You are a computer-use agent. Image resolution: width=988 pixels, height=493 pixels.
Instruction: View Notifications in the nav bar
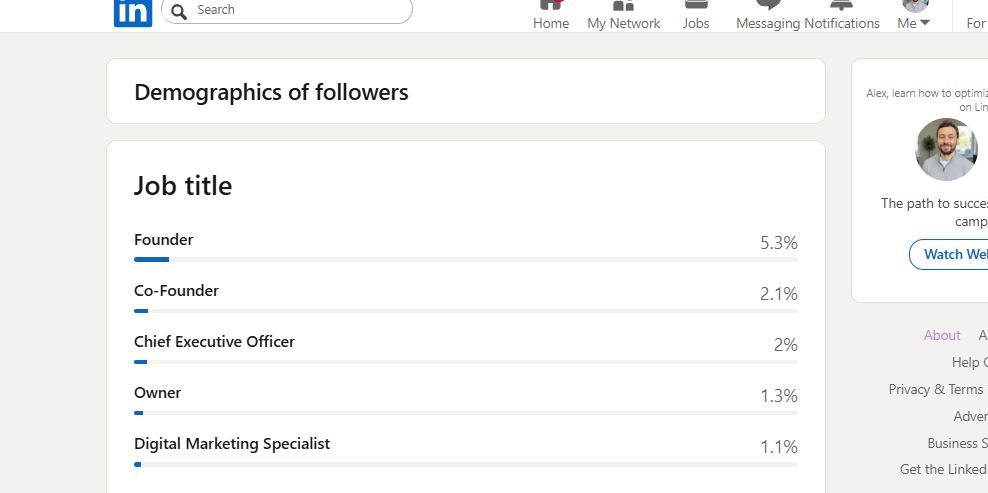point(842,16)
